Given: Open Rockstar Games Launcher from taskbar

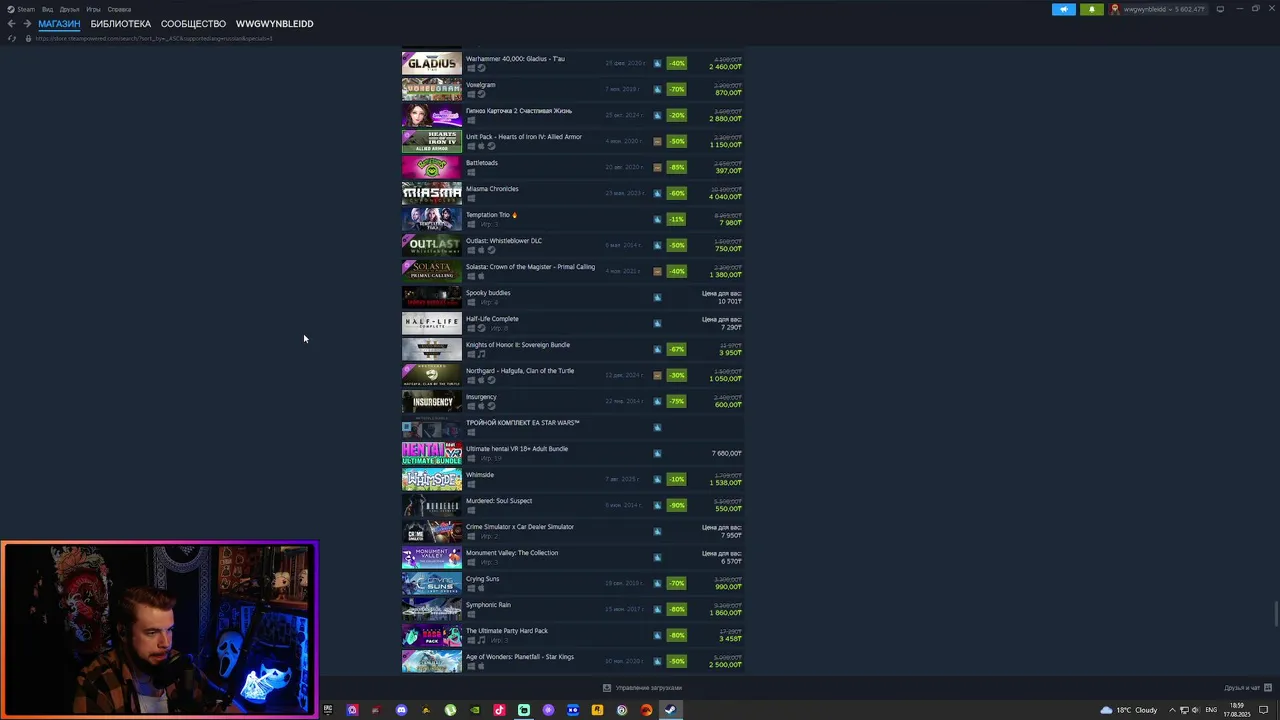Looking at the screenshot, I should [x=597, y=710].
